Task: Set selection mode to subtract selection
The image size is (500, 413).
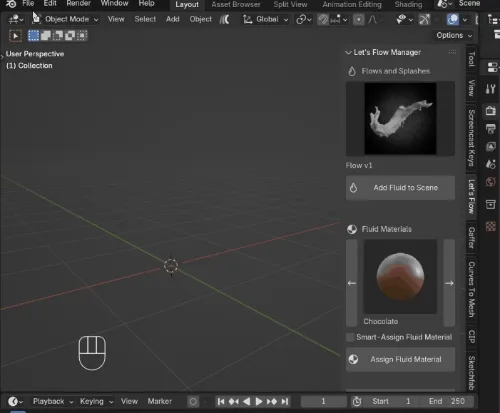Action: click(x=58, y=35)
